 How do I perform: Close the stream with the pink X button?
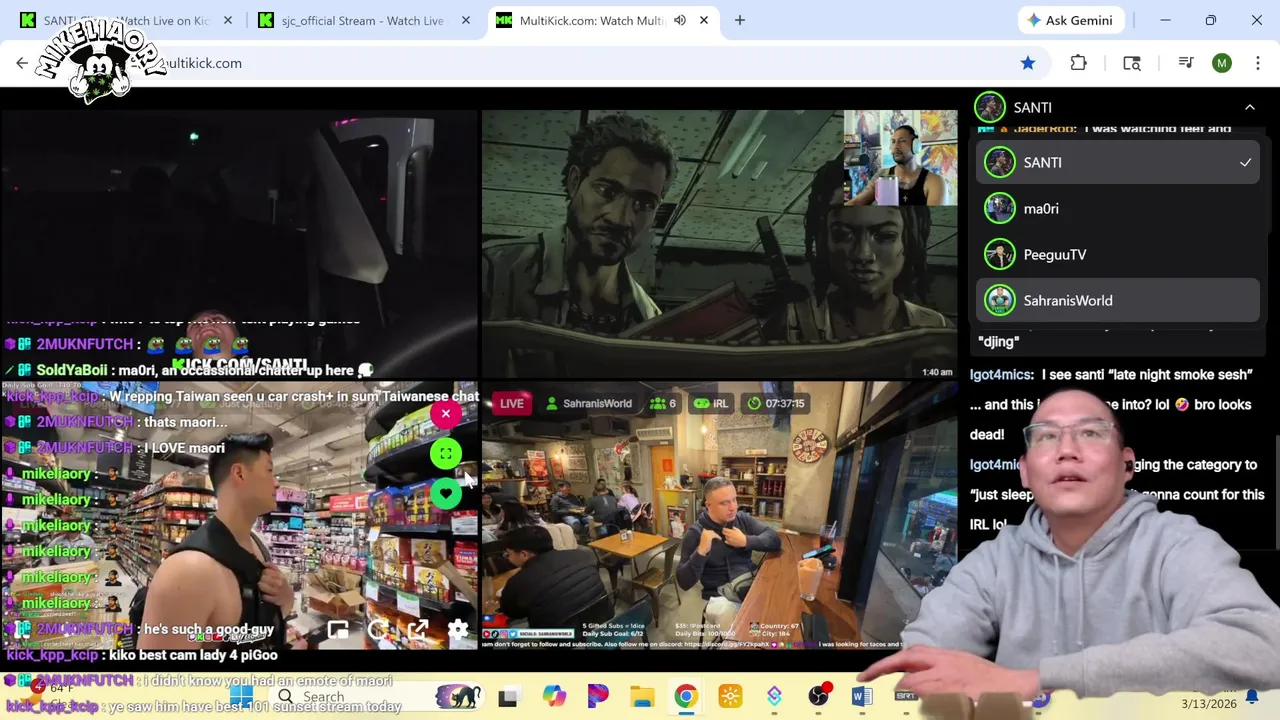446,414
